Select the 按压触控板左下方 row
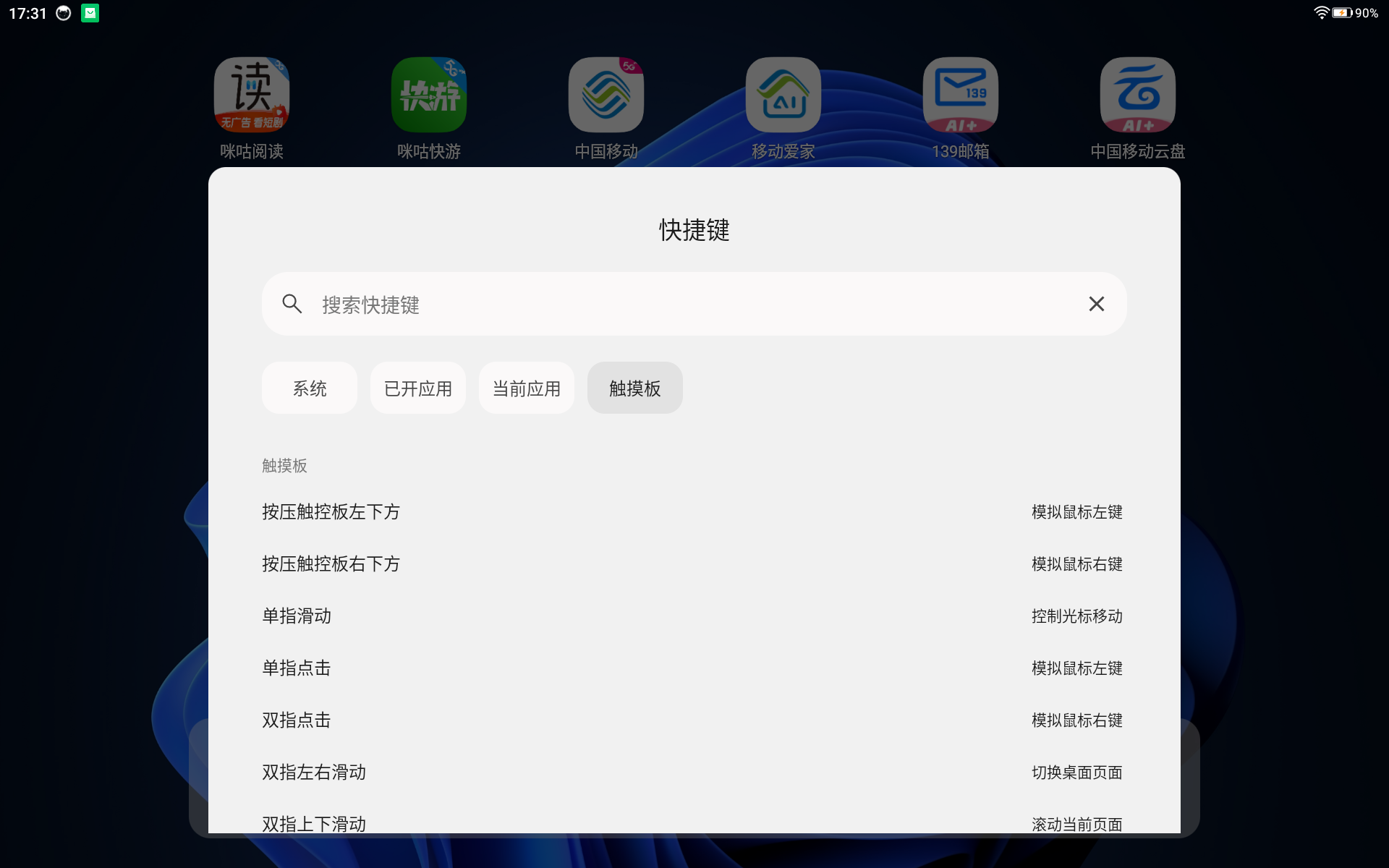This screenshot has height=868, width=1389. pyautogui.click(x=693, y=512)
